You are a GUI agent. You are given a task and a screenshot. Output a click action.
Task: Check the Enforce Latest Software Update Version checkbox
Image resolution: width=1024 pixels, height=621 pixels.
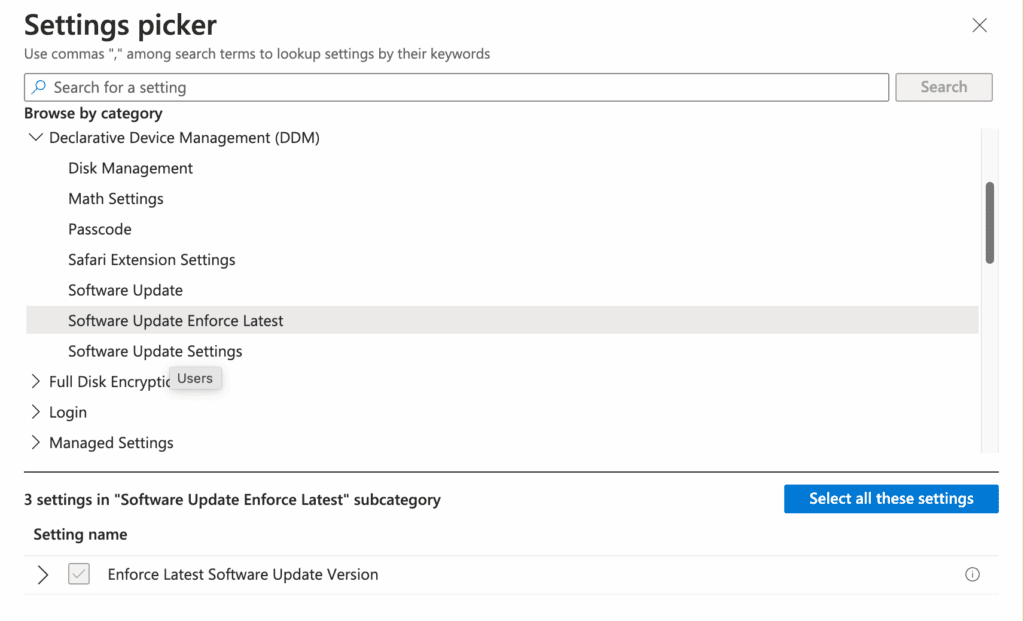point(78,574)
